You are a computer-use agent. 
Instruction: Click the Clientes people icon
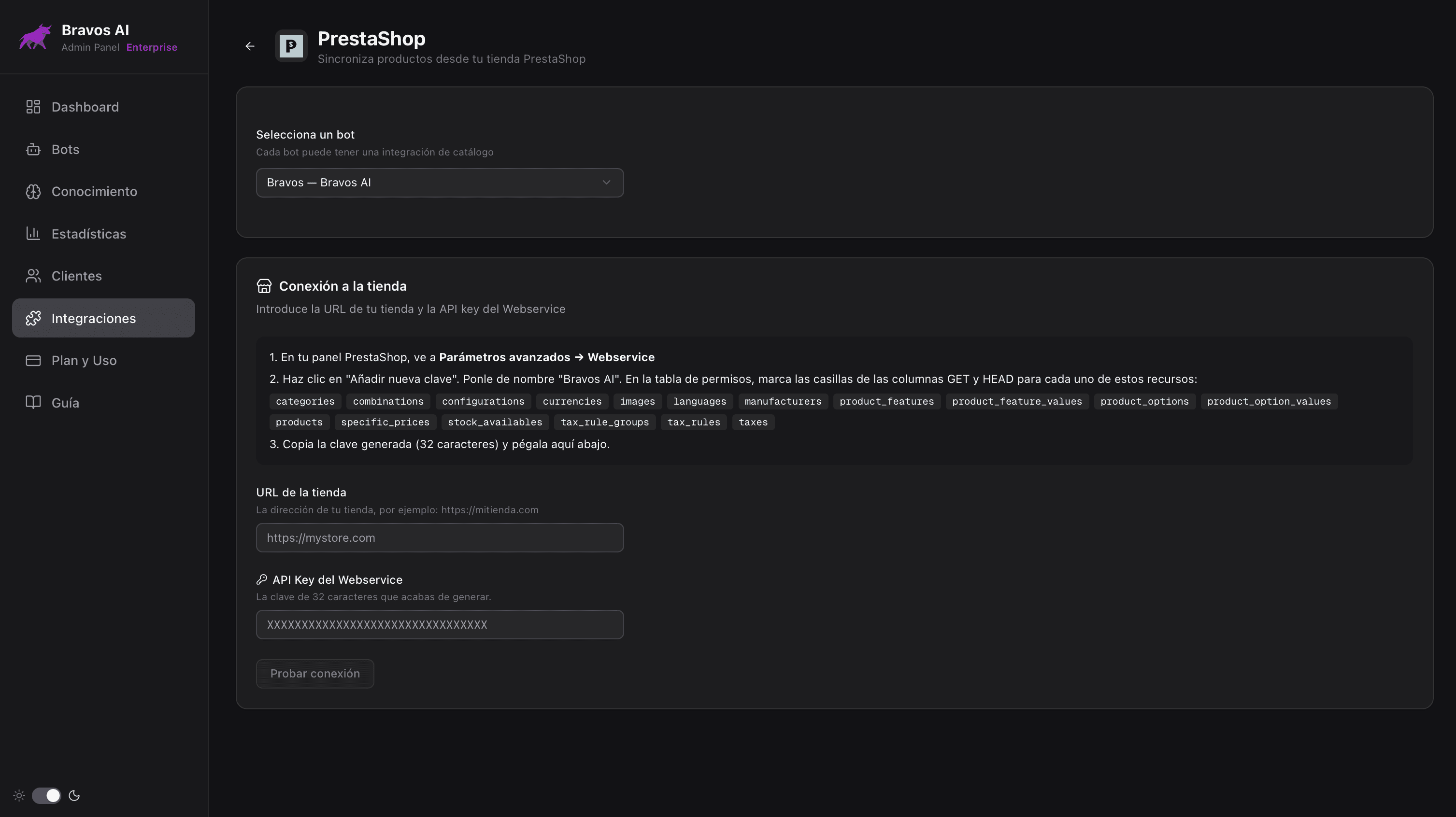coord(33,276)
